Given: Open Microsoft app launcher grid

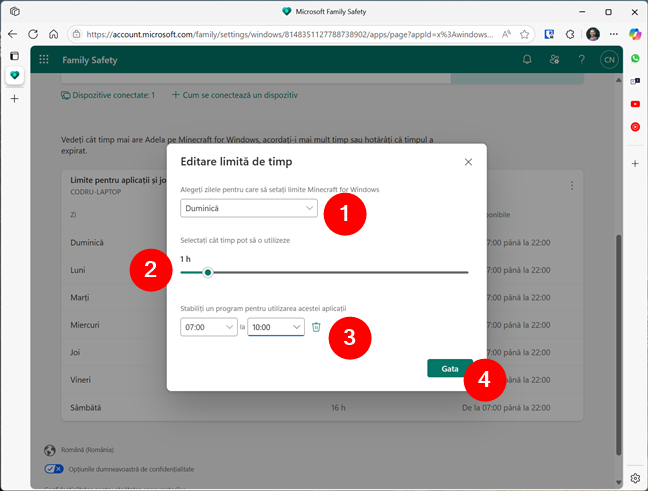Looking at the screenshot, I should tap(44, 60).
